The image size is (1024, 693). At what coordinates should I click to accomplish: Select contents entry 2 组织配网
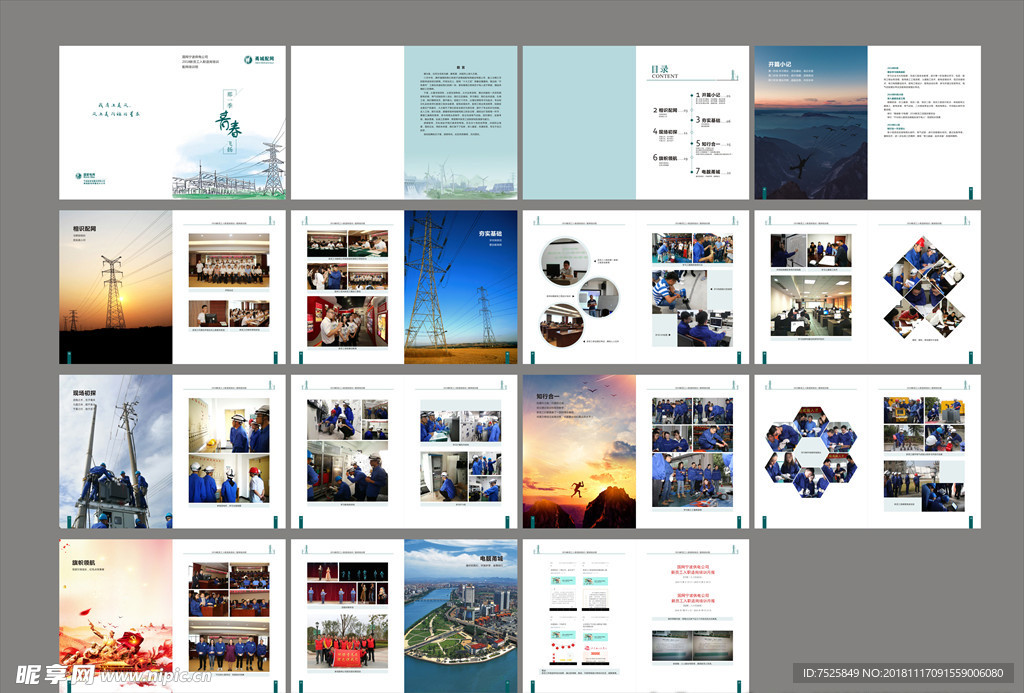pos(667,110)
